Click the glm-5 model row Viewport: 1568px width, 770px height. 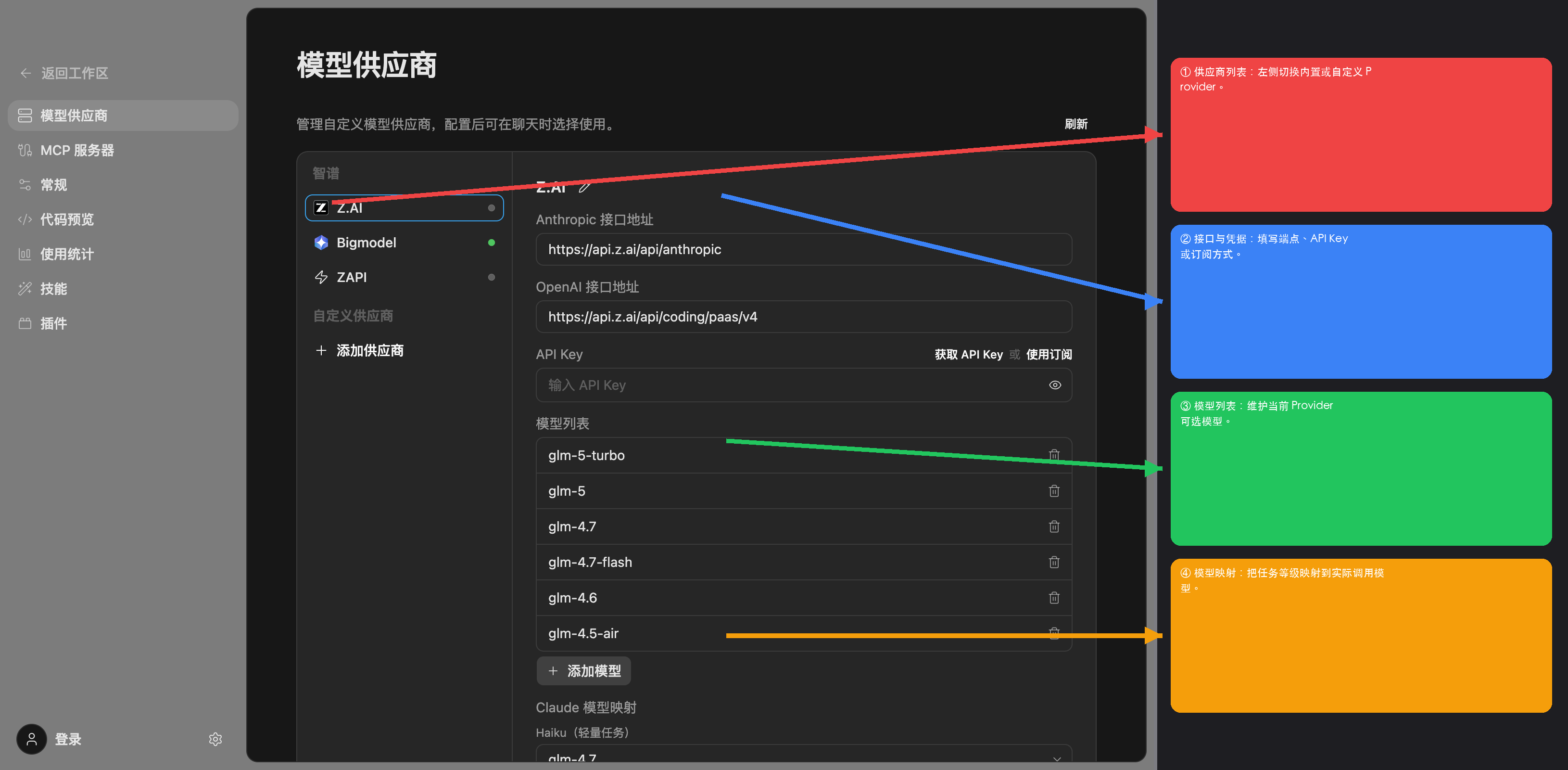(x=803, y=491)
